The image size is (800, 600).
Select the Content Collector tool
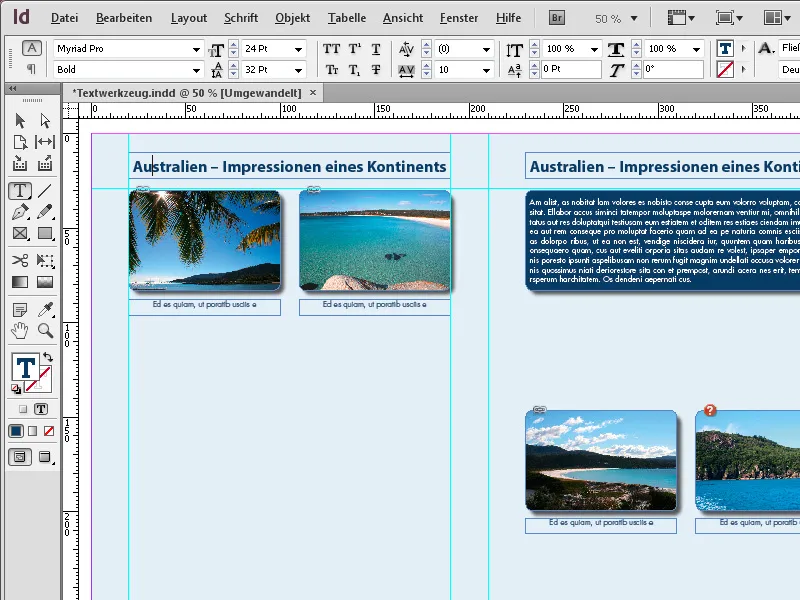click(20, 163)
